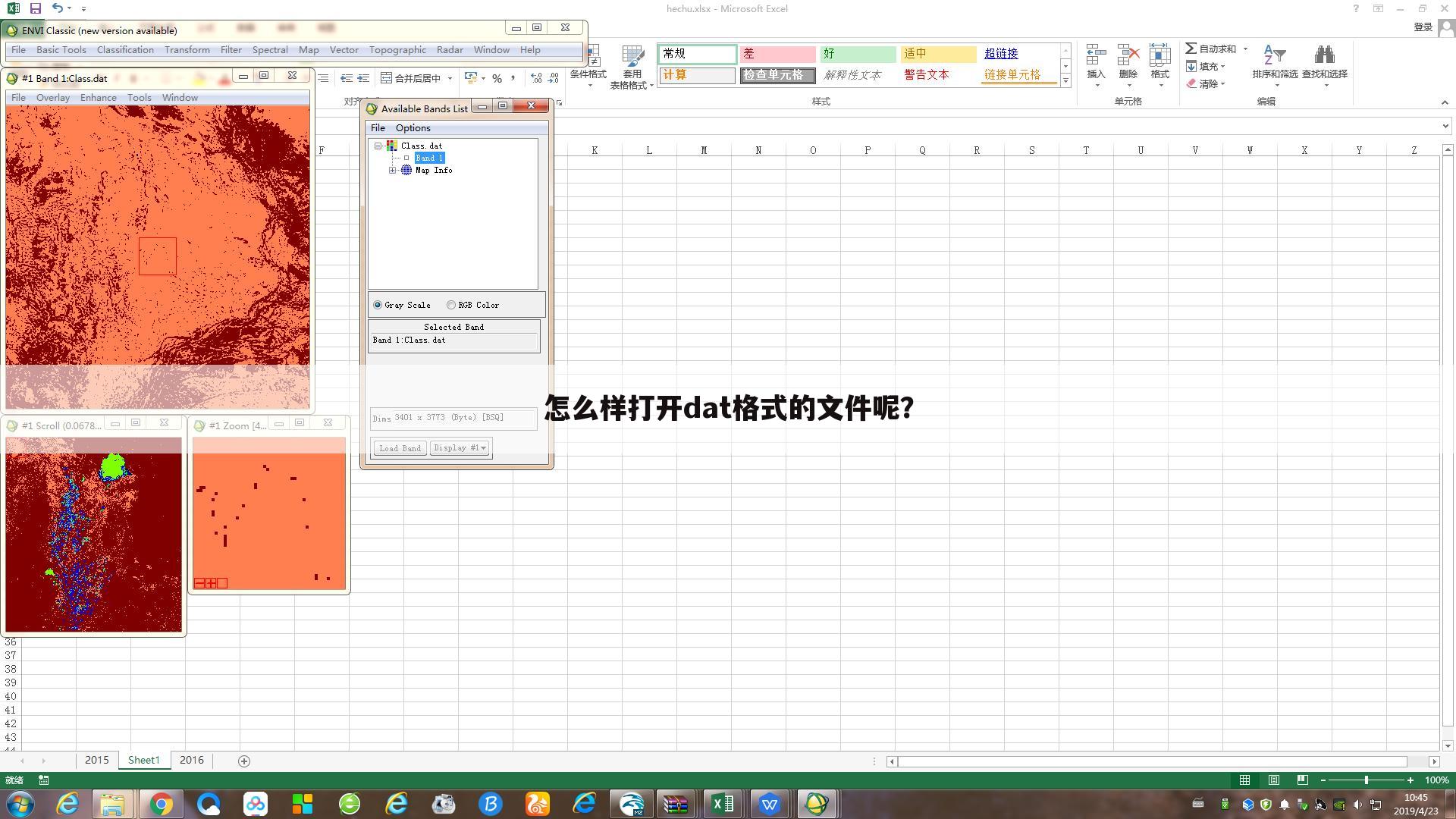Click the horizontal scrollbar right arrow
The height and width of the screenshot is (819, 1456).
pyautogui.click(x=1434, y=761)
